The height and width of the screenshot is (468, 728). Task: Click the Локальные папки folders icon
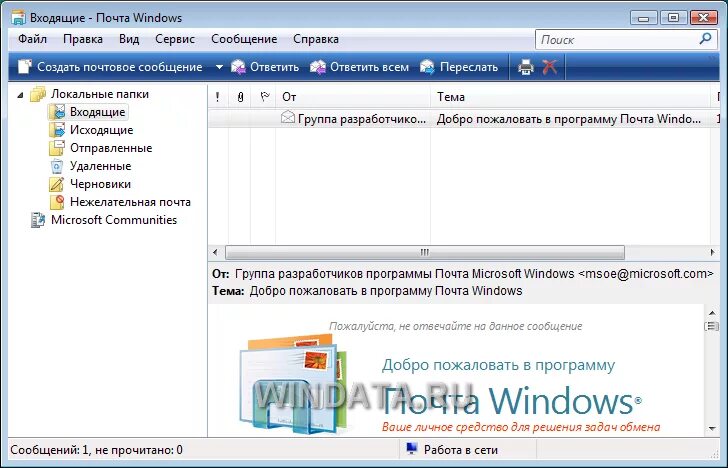coord(38,94)
